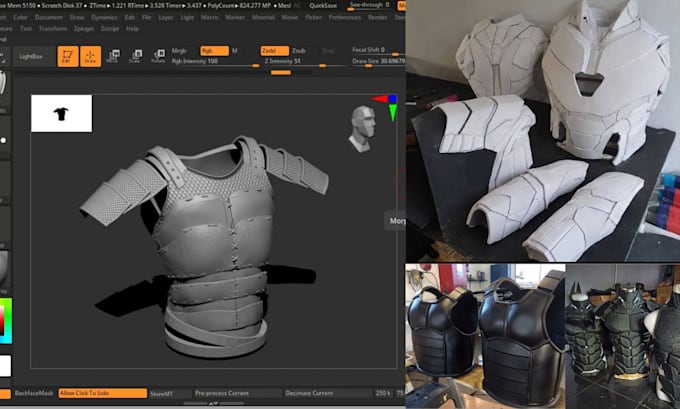Click the blue Z axis indicator
The width and height of the screenshot is (680, 409).
pos(392,99)
